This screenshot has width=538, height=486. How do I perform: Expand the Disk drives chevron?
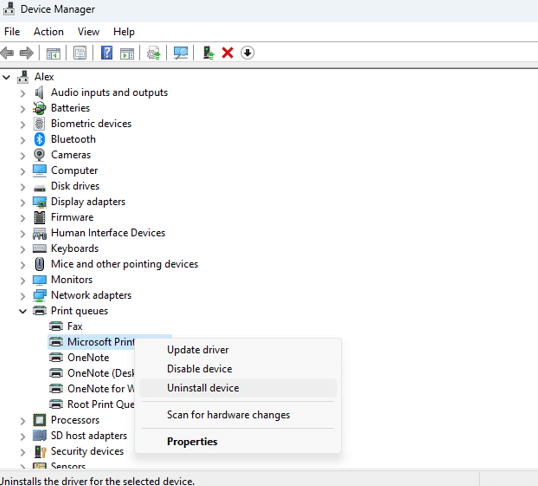point(23,187)
